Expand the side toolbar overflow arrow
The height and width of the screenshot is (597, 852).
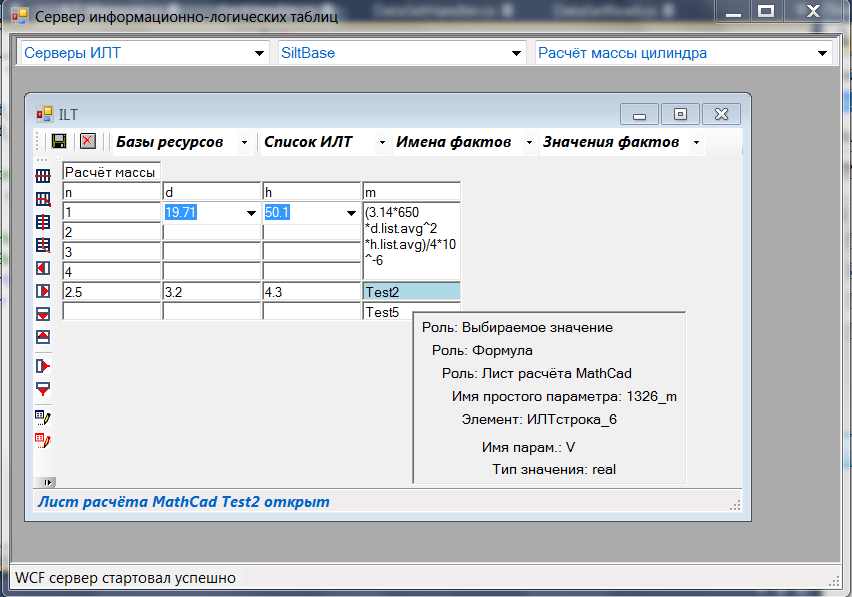47,482
